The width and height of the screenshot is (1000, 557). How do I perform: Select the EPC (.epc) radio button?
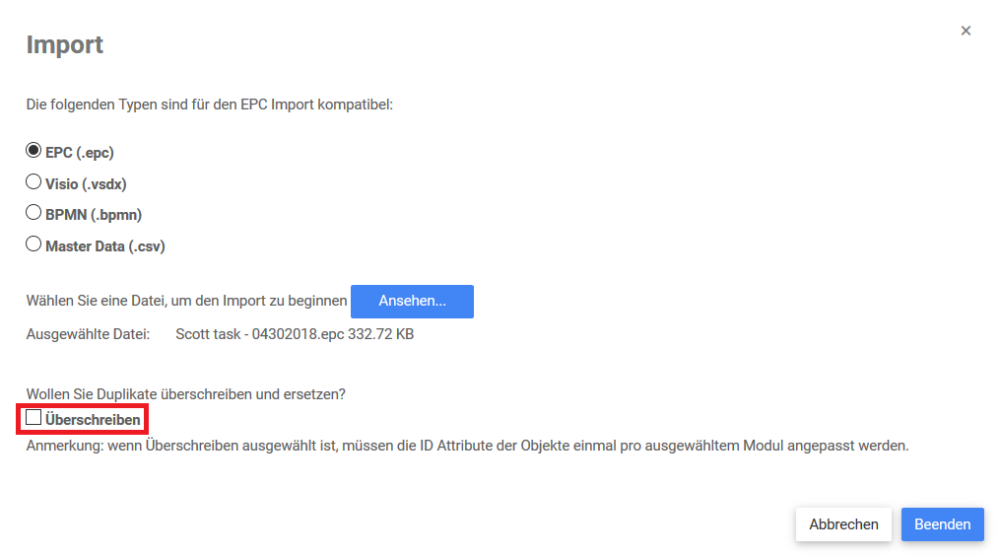click(33, 151)
